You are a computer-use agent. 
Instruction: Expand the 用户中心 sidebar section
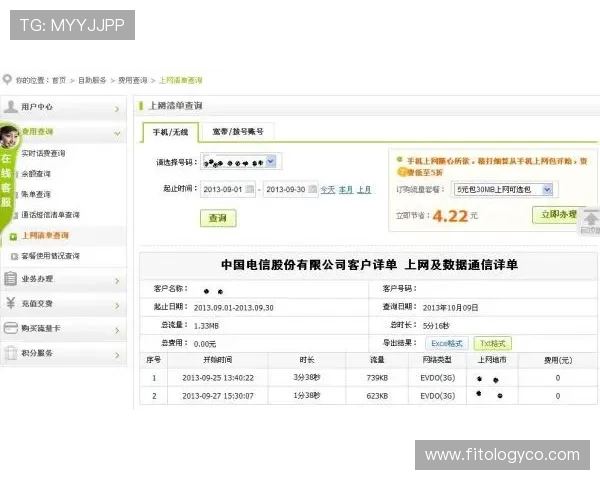pyautogui.click(x=117, y=107)
